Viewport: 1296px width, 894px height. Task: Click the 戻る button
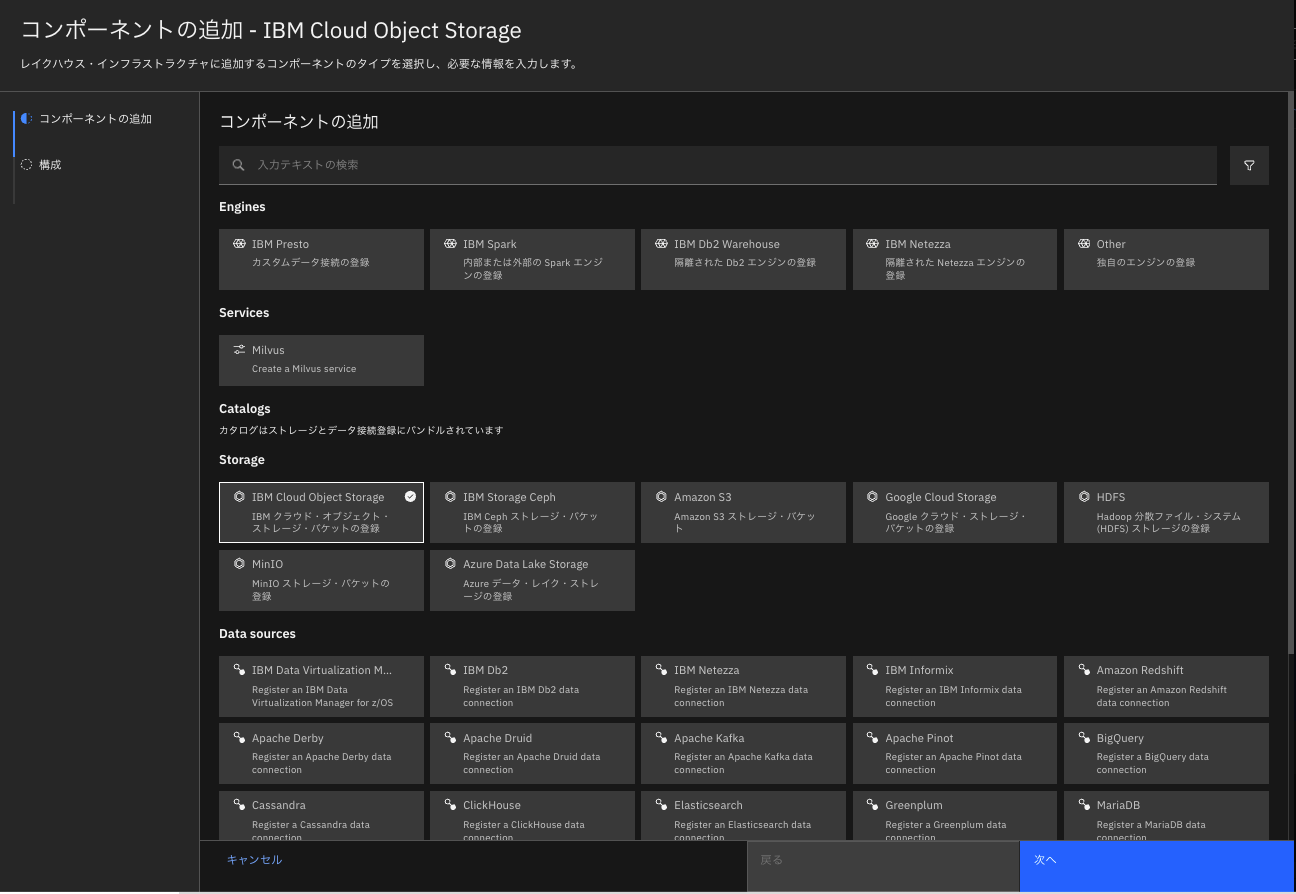(x=883, y=866)
